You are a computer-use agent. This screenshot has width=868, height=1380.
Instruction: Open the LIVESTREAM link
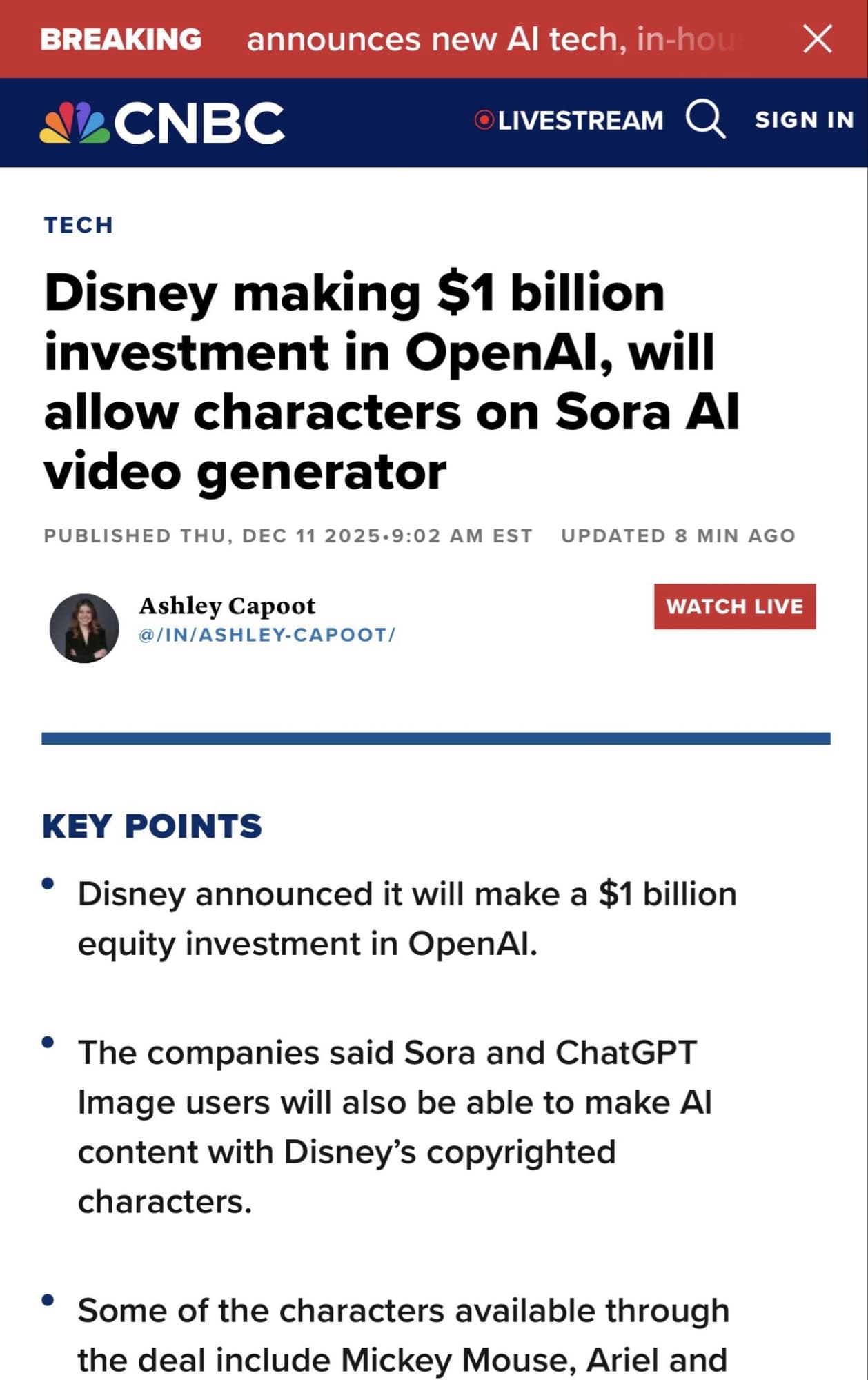580,121
